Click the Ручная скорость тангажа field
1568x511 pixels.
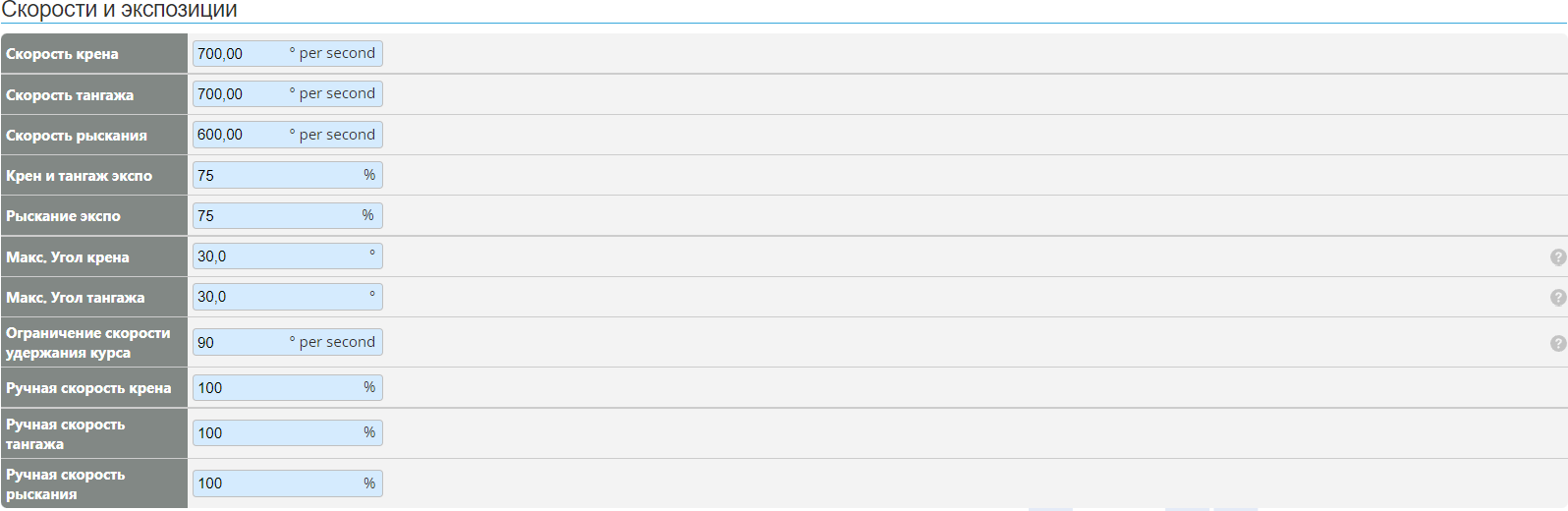pos(275,433)
